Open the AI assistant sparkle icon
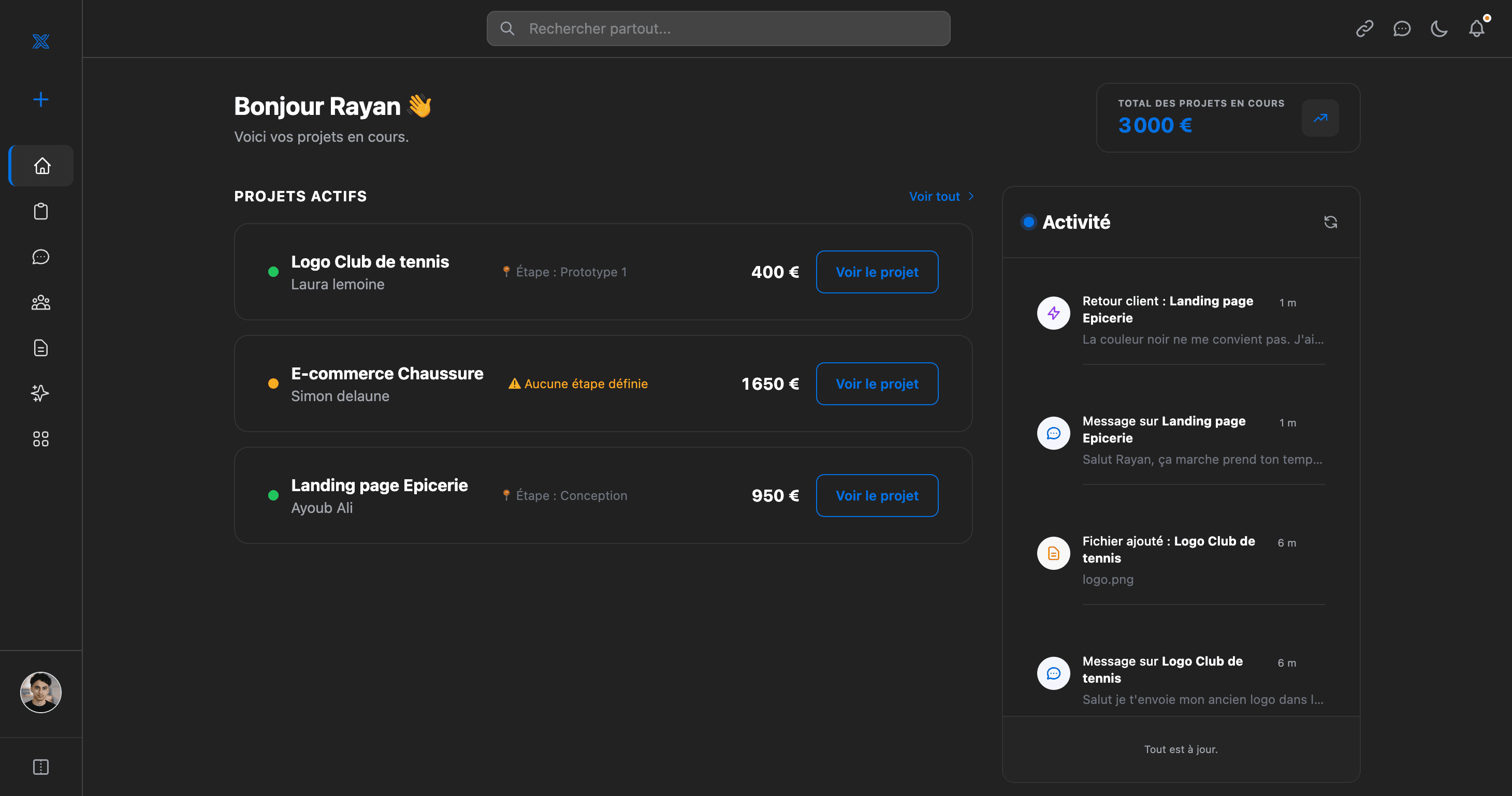The width and height of the screenshot is (1512, 796). [40, 393]
